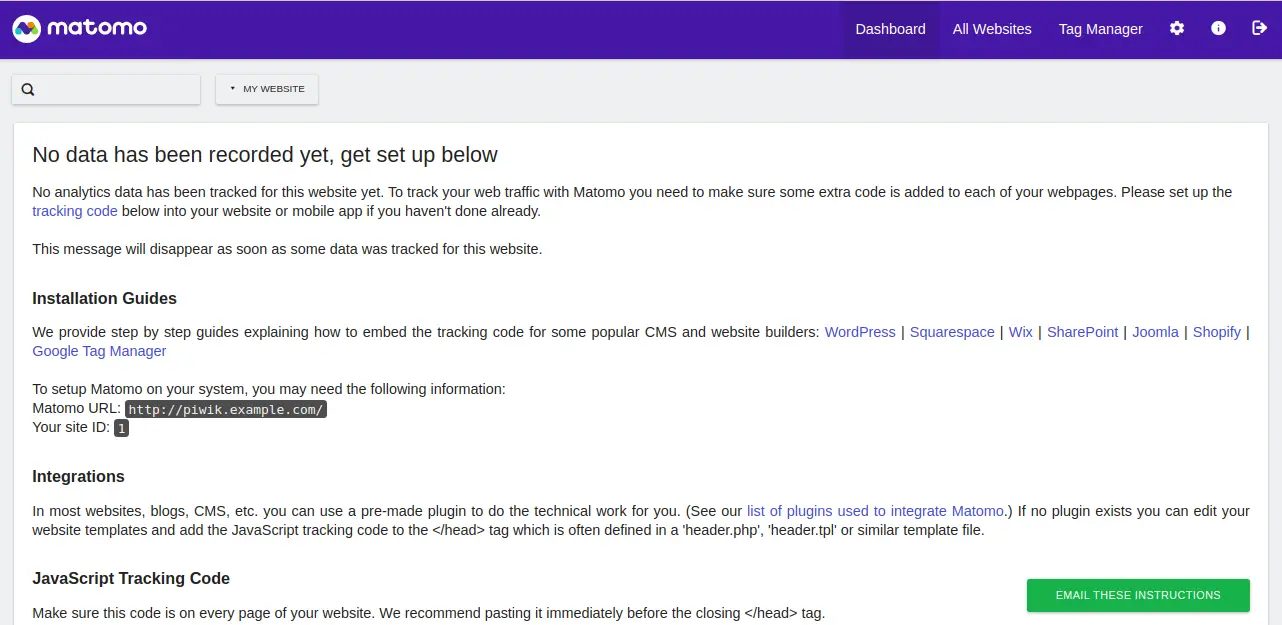Click the No data has been recorded heading
The image size is (1282, 625).
pos(265,154)
